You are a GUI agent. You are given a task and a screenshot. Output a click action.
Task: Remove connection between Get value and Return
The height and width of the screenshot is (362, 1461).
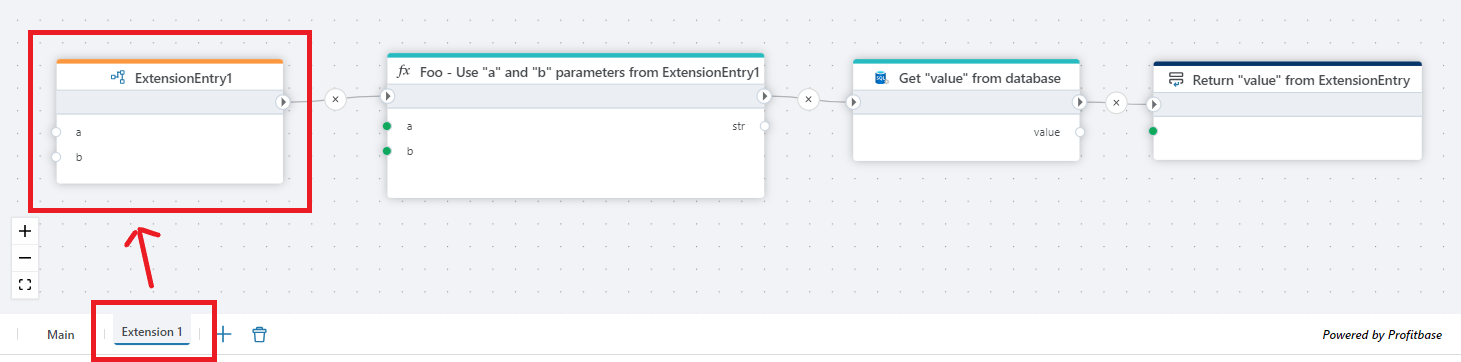coord(1117,101)
